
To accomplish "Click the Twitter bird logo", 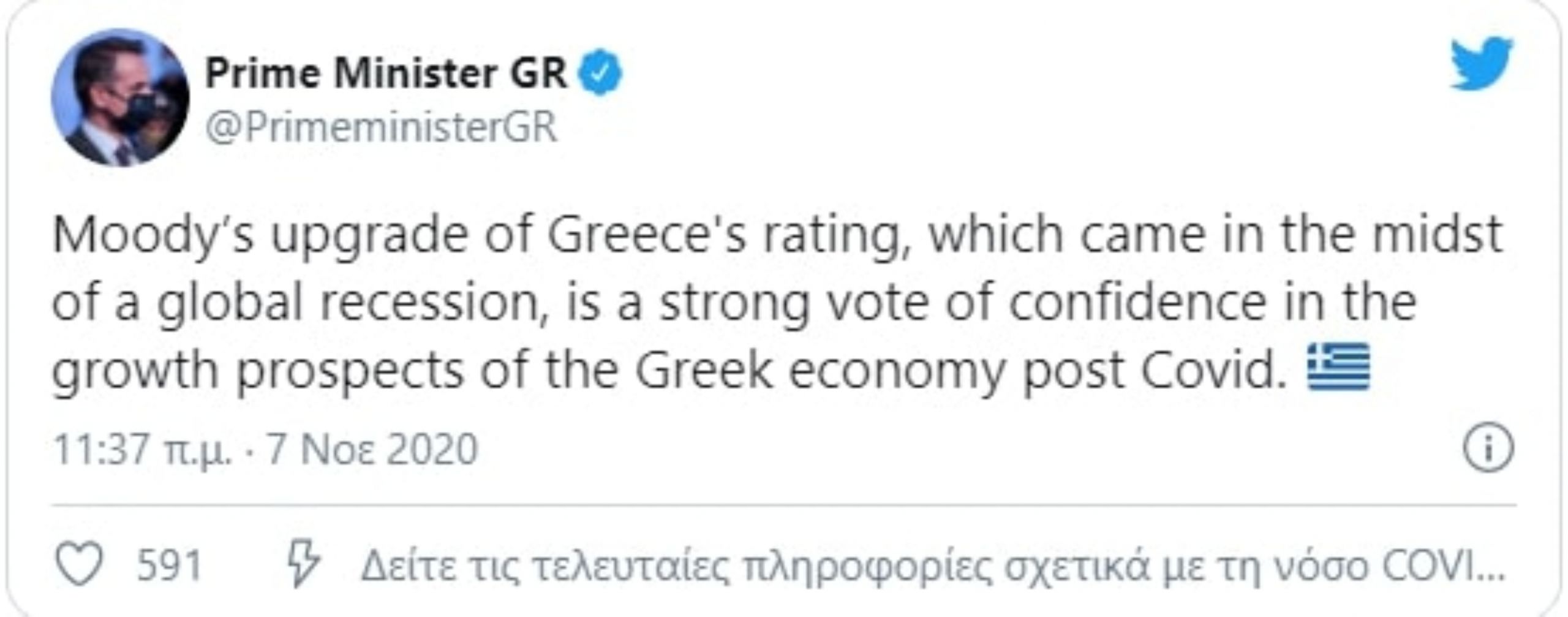I will click(x=1482, y=62).
